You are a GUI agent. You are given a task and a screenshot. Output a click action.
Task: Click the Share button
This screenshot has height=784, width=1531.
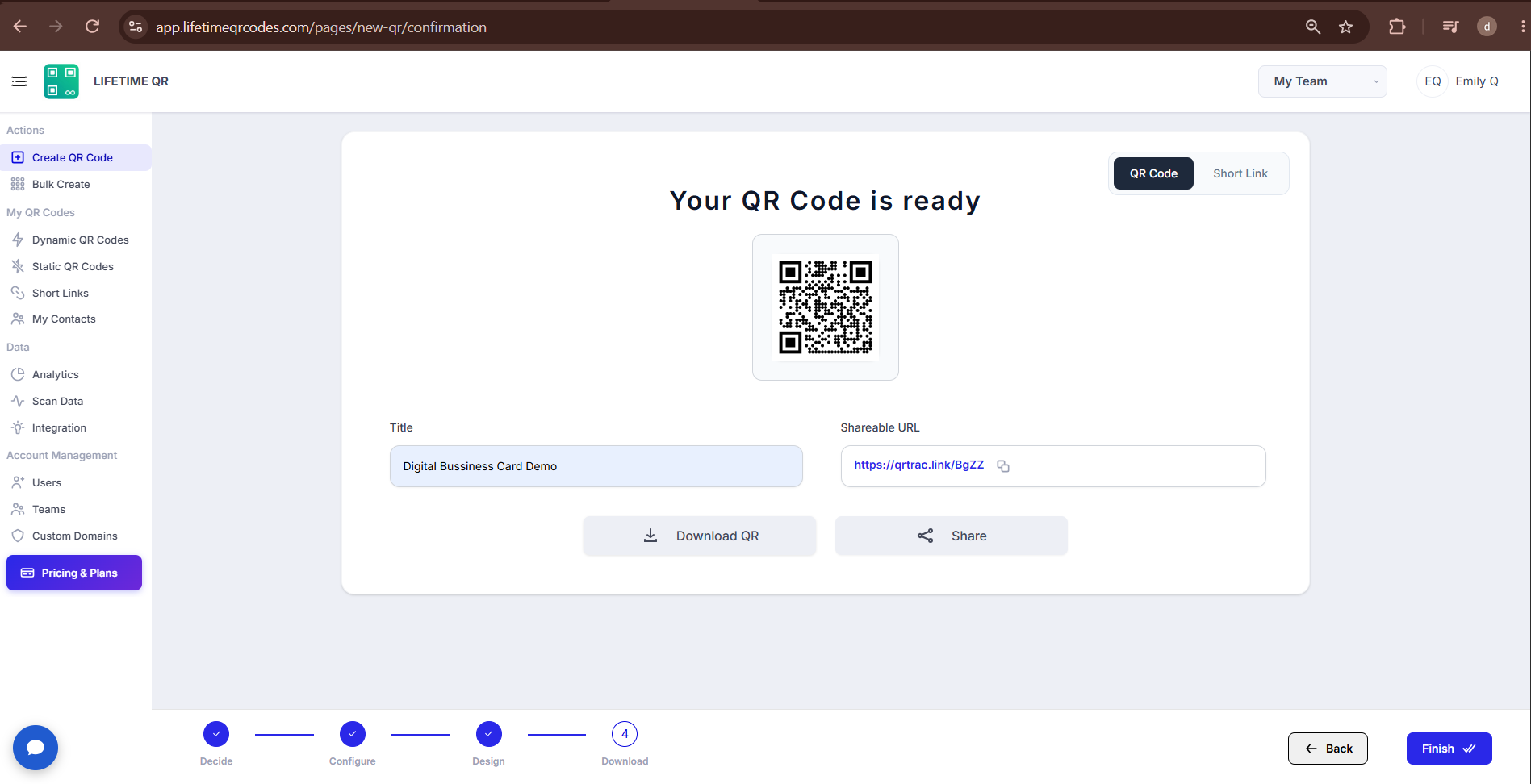click(x=952, y=536)
